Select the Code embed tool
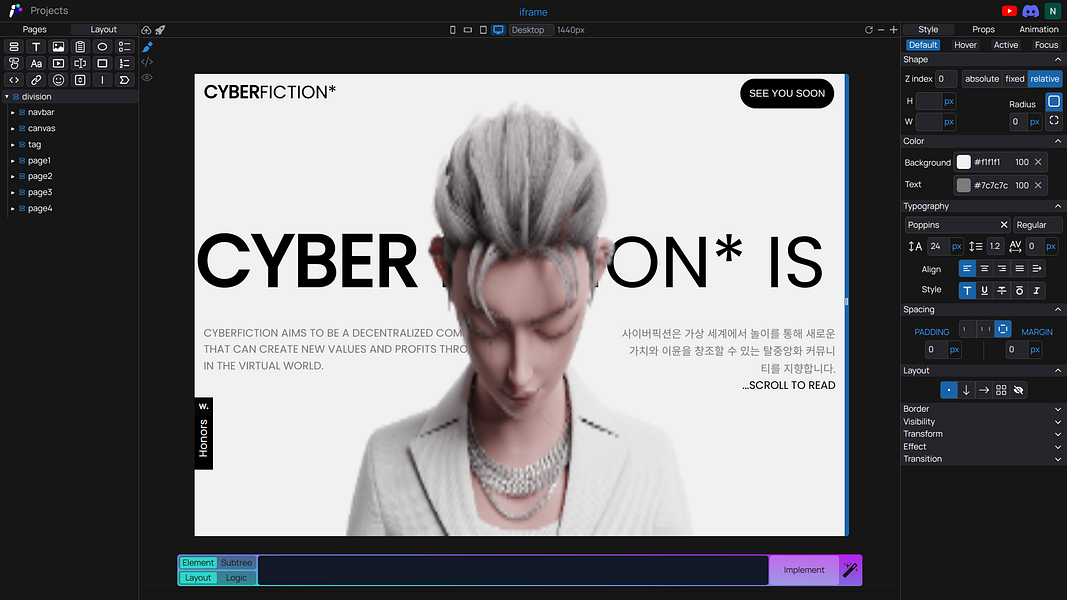The width and height of the screenshot is (1067, 600). [x=13, y=79]
